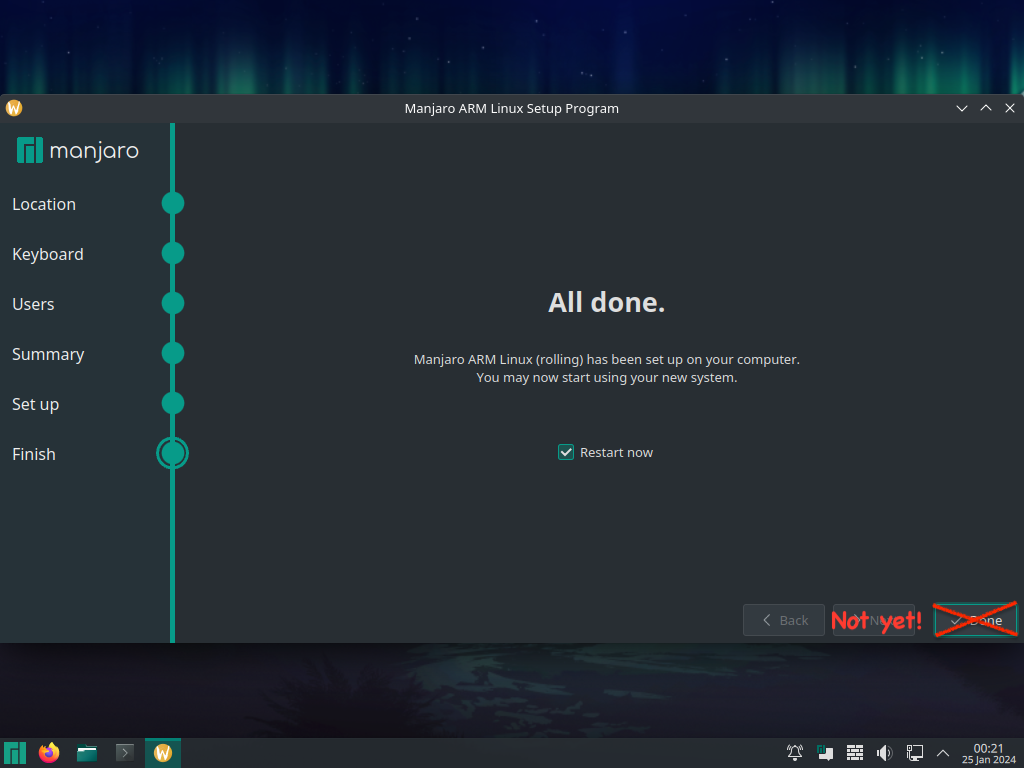Select the setup program taskbar entry
Image resolution: width=1024 pixels, height=768 pixels.
(x=163, y=753)
